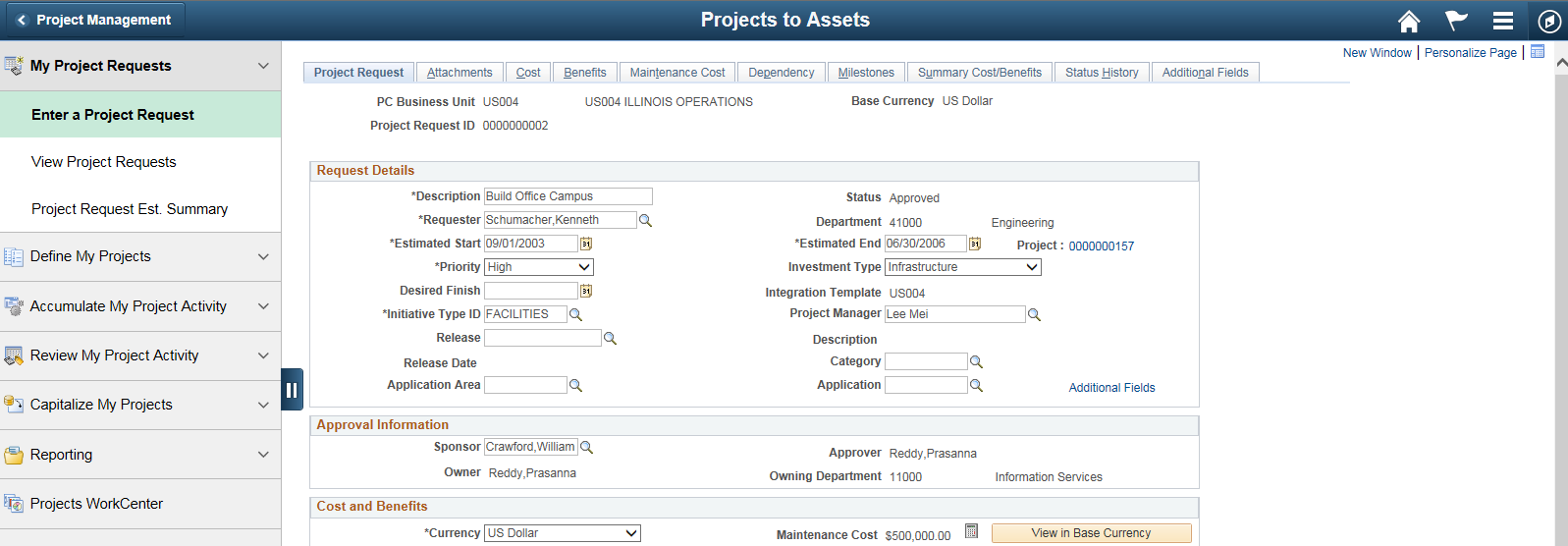The image size is (1568, 546).
Task: Click the Estimated Start date field
Action: click(x=531, y=244)
